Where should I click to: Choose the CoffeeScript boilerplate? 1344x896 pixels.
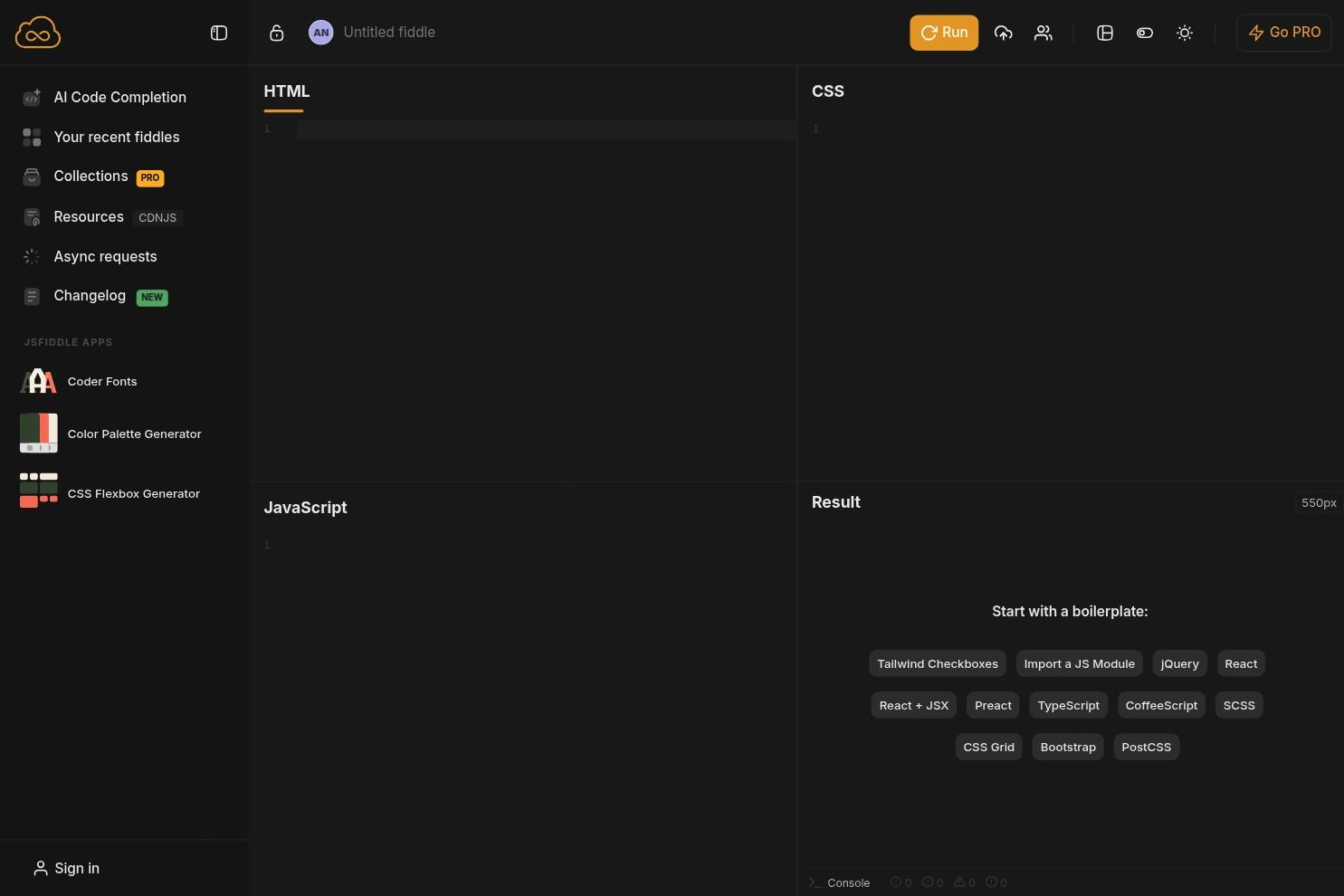point(1161,705)
